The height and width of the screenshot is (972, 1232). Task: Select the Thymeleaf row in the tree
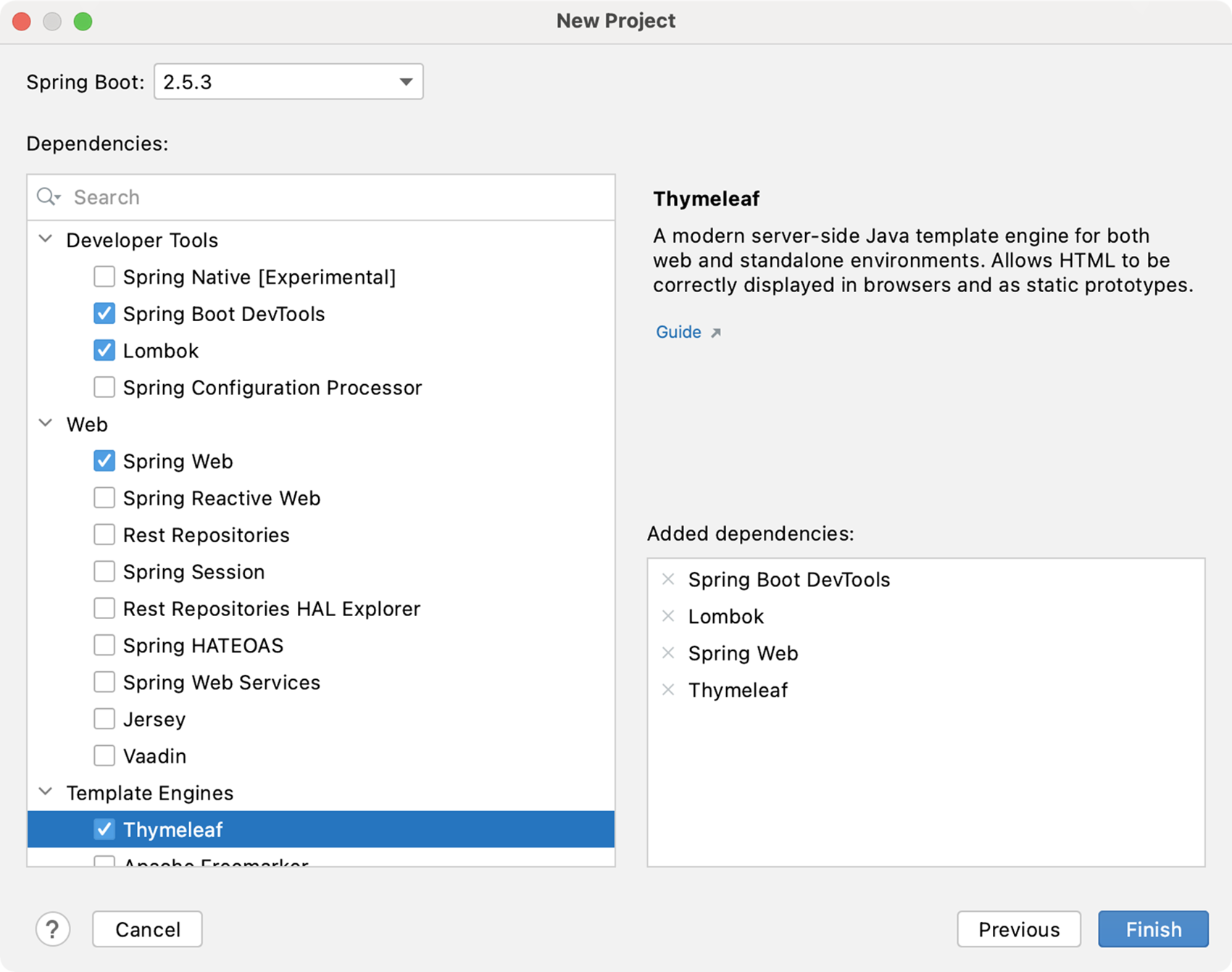tap(321, 830)
